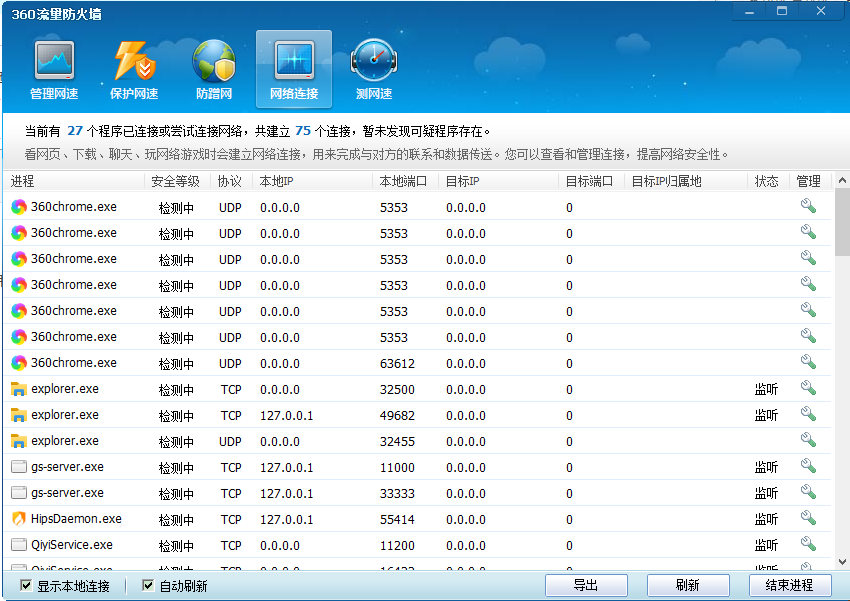Click local port value 32500

pyautogui.click(x=397, y=390)
